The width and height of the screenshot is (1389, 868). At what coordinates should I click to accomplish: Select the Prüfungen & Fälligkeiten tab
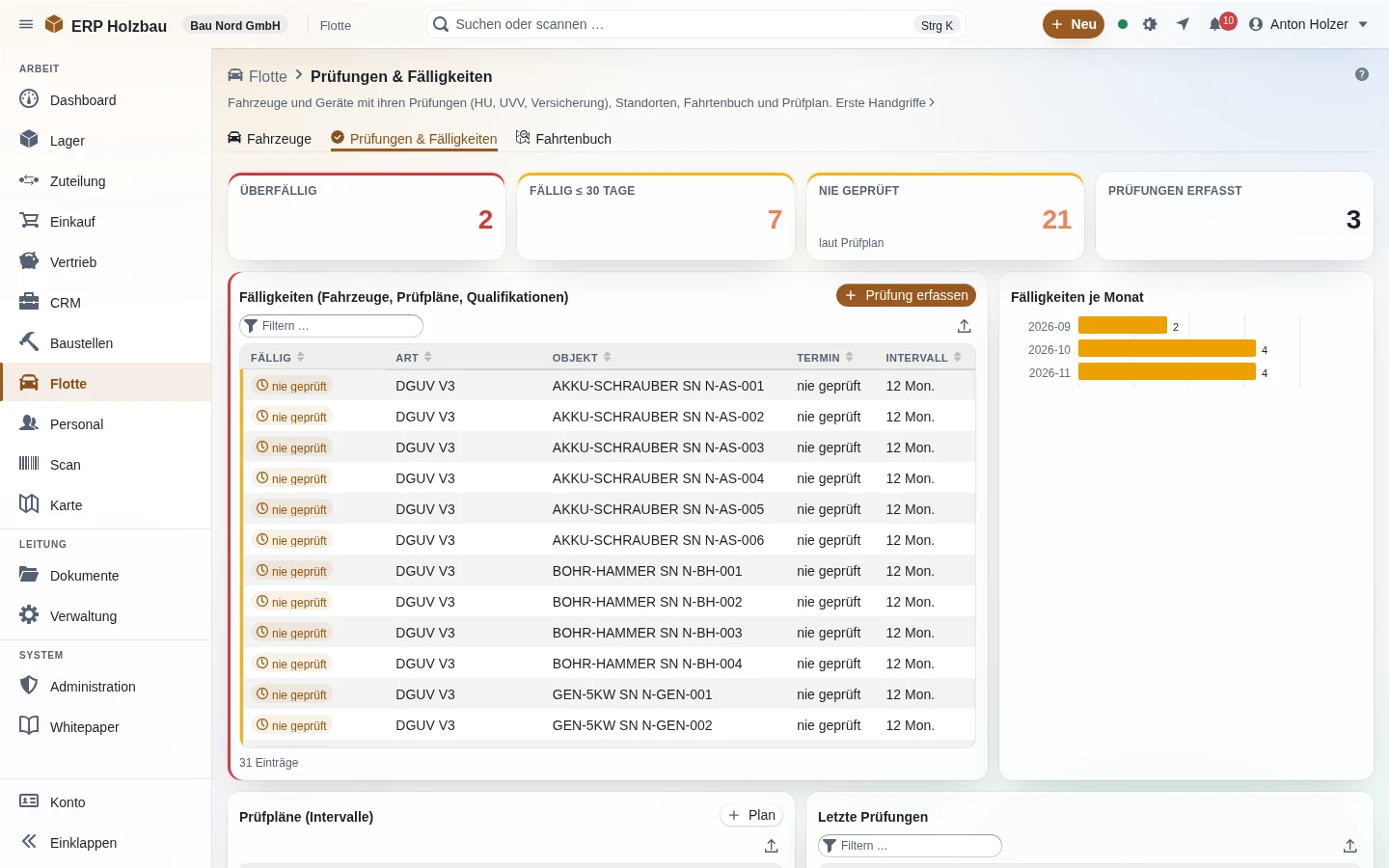(414, 139)
